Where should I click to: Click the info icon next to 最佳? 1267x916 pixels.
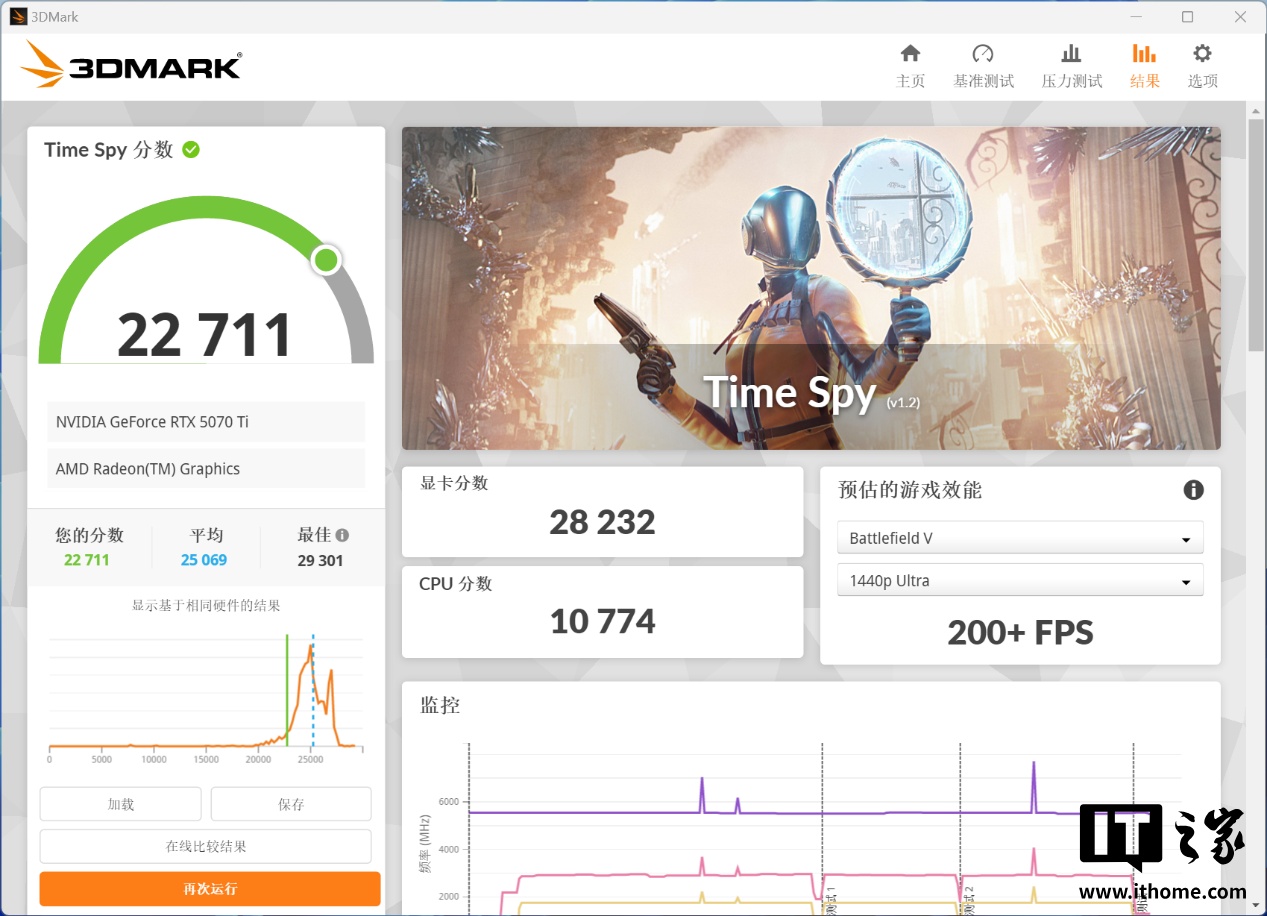coord(342,535)
